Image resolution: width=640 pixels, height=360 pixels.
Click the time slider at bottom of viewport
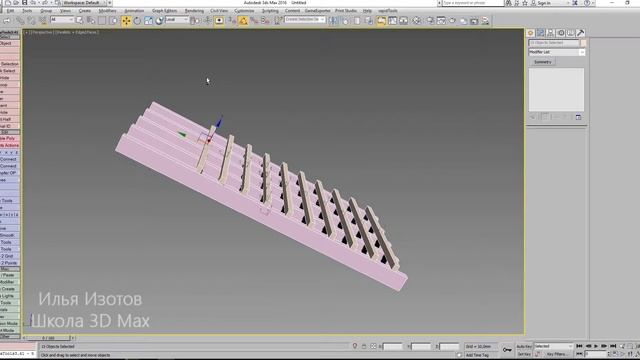(x=48, y=338)
